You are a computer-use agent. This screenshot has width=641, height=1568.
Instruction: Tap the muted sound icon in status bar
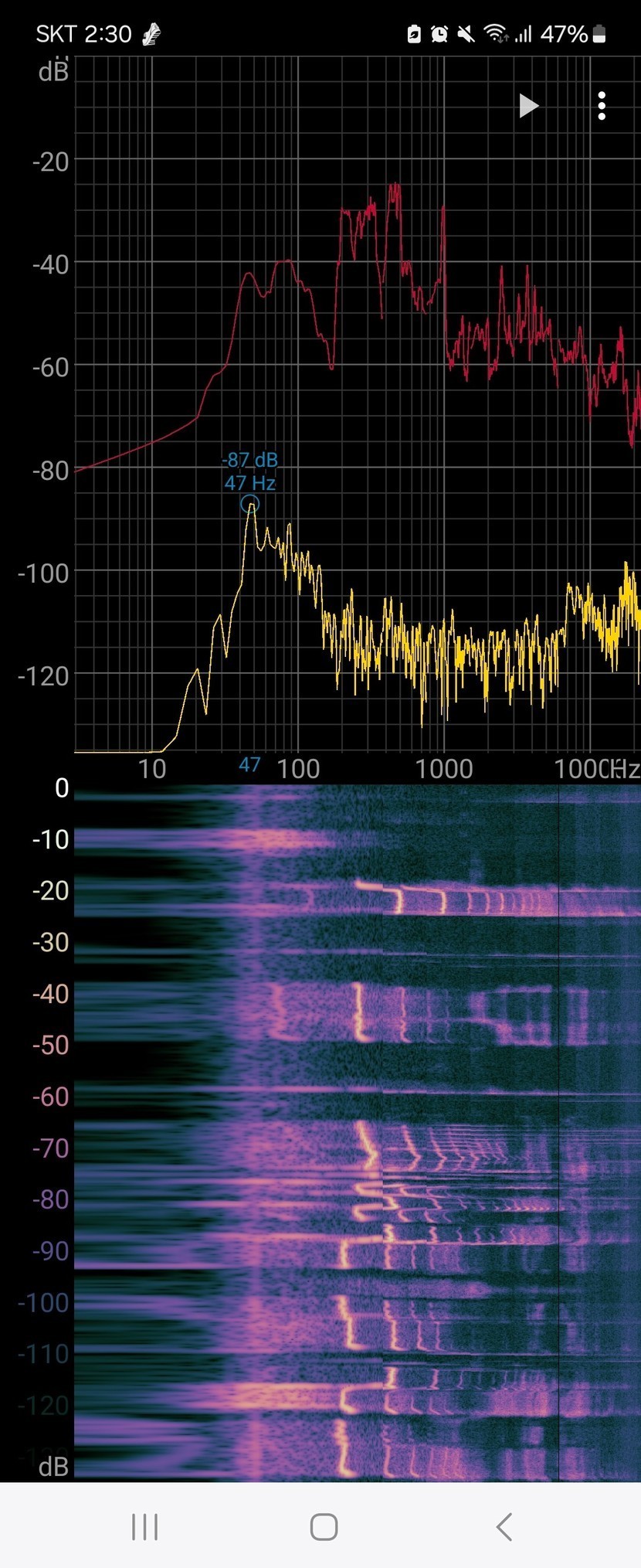(466, 34)
